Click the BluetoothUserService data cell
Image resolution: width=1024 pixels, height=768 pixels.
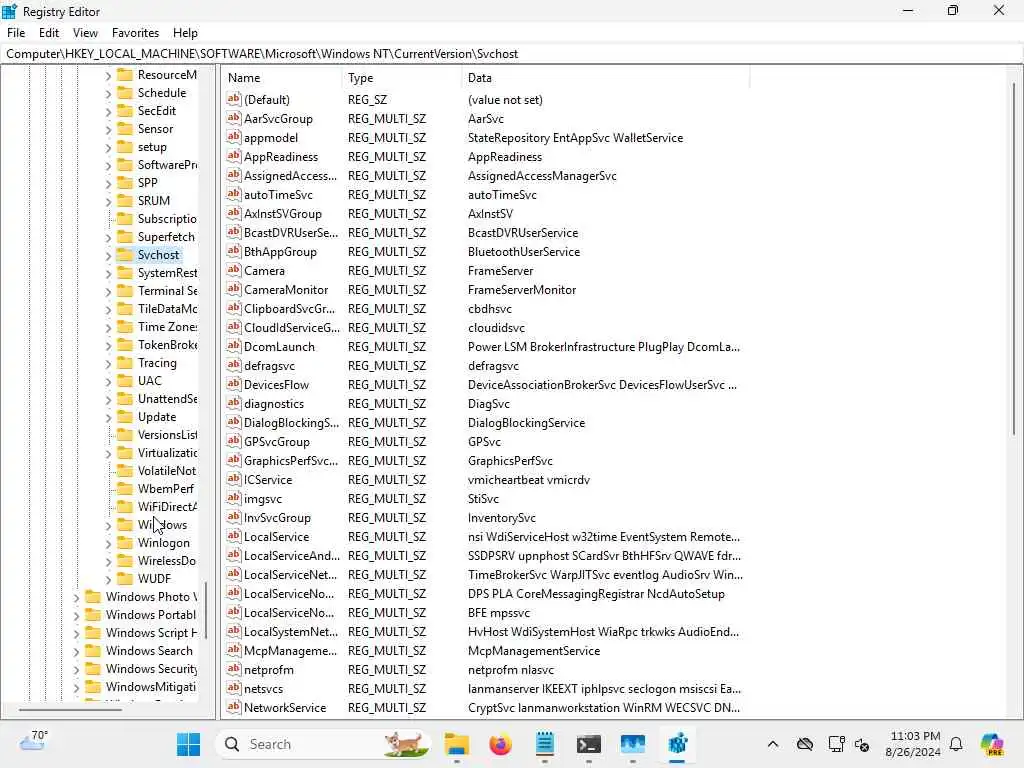524,251
